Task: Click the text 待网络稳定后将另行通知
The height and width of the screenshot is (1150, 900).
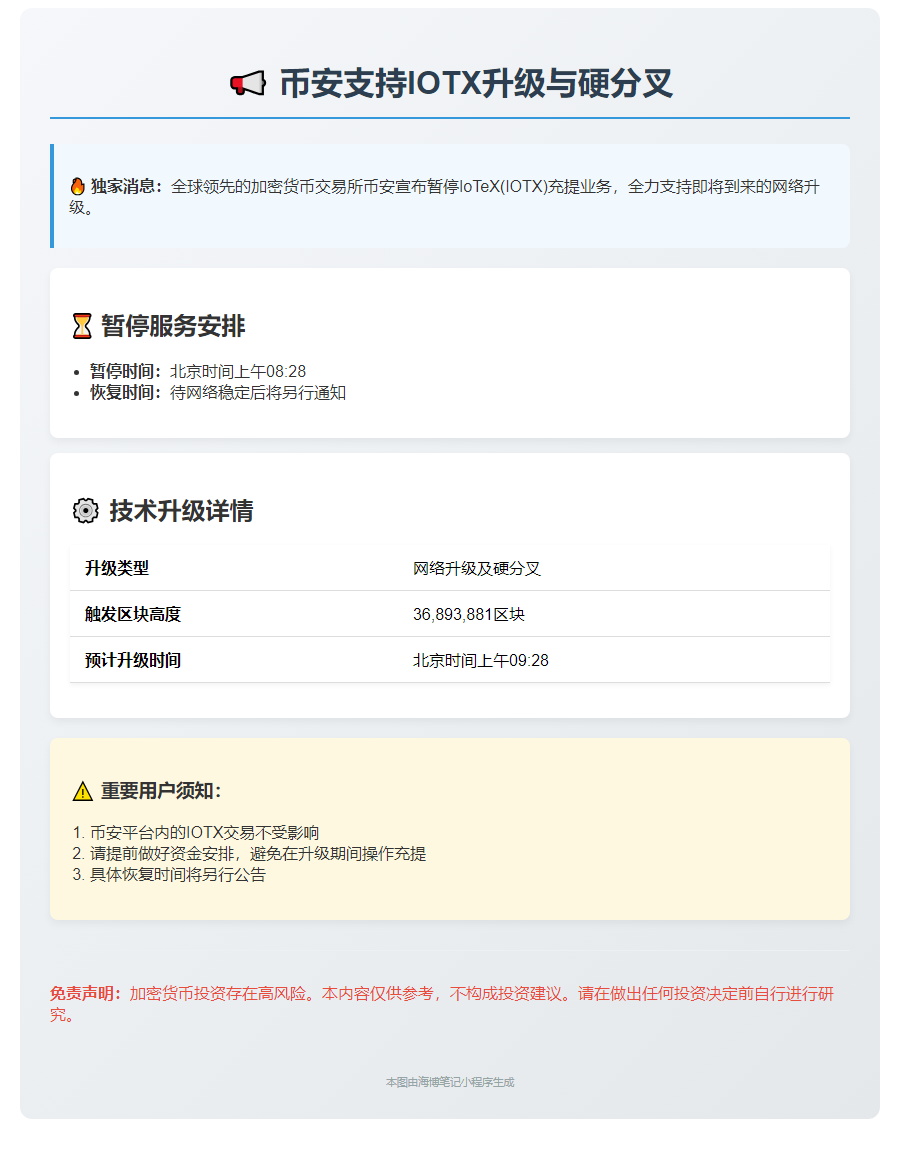Action: (257, 393)
